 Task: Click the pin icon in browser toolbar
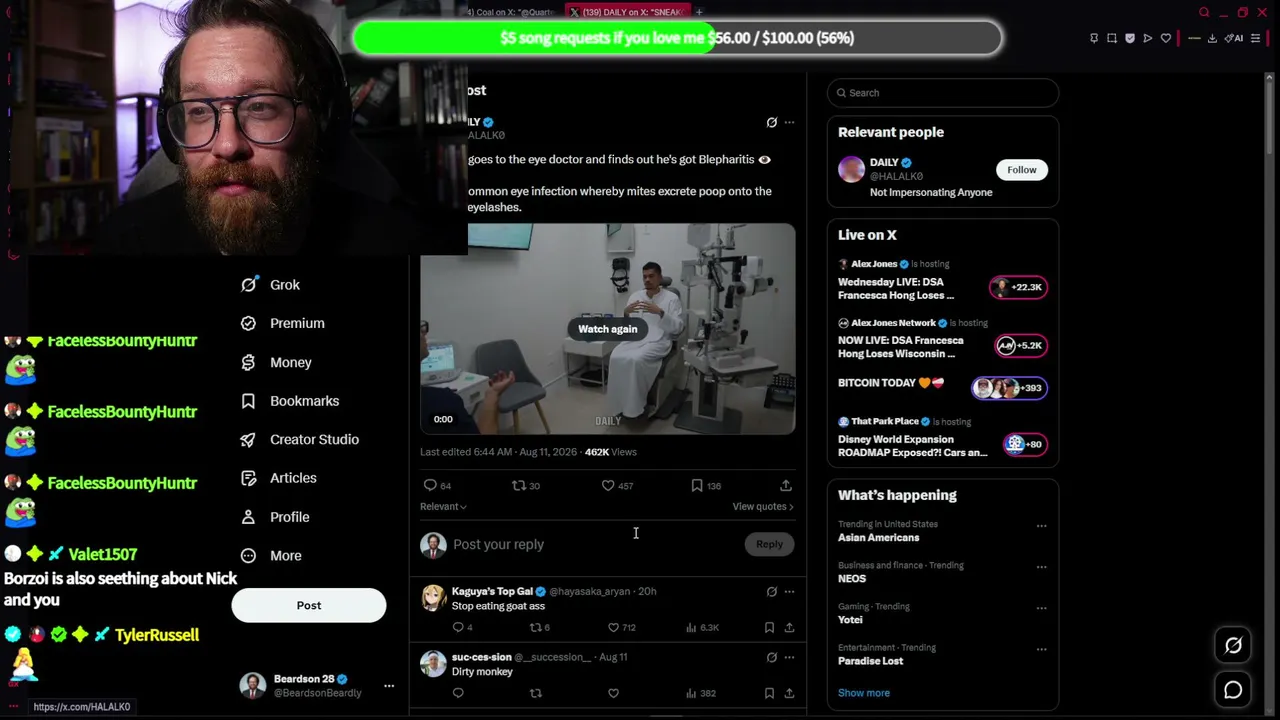coord(1094,39)
